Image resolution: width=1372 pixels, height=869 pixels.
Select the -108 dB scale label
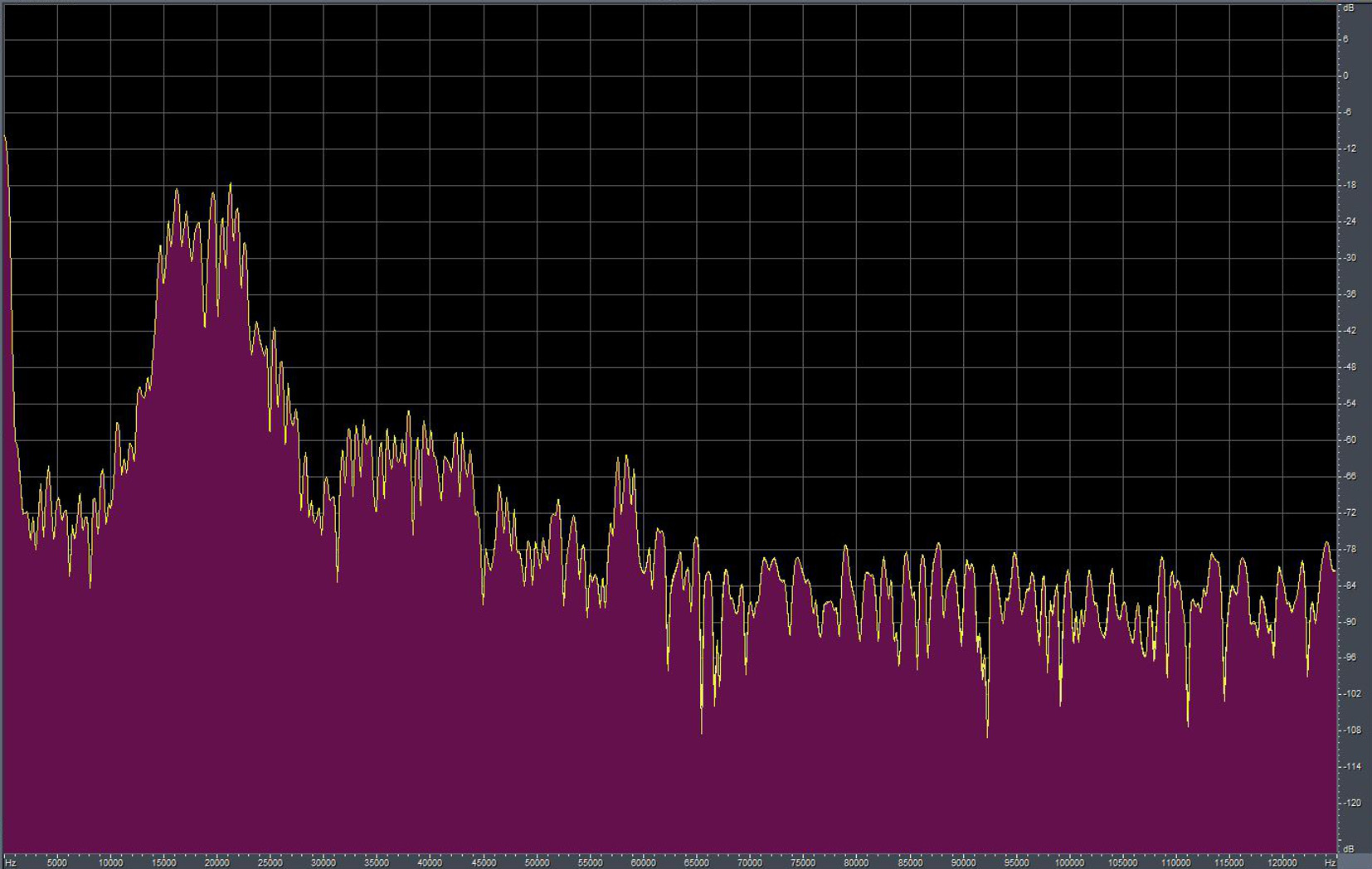click(1351, 730)
